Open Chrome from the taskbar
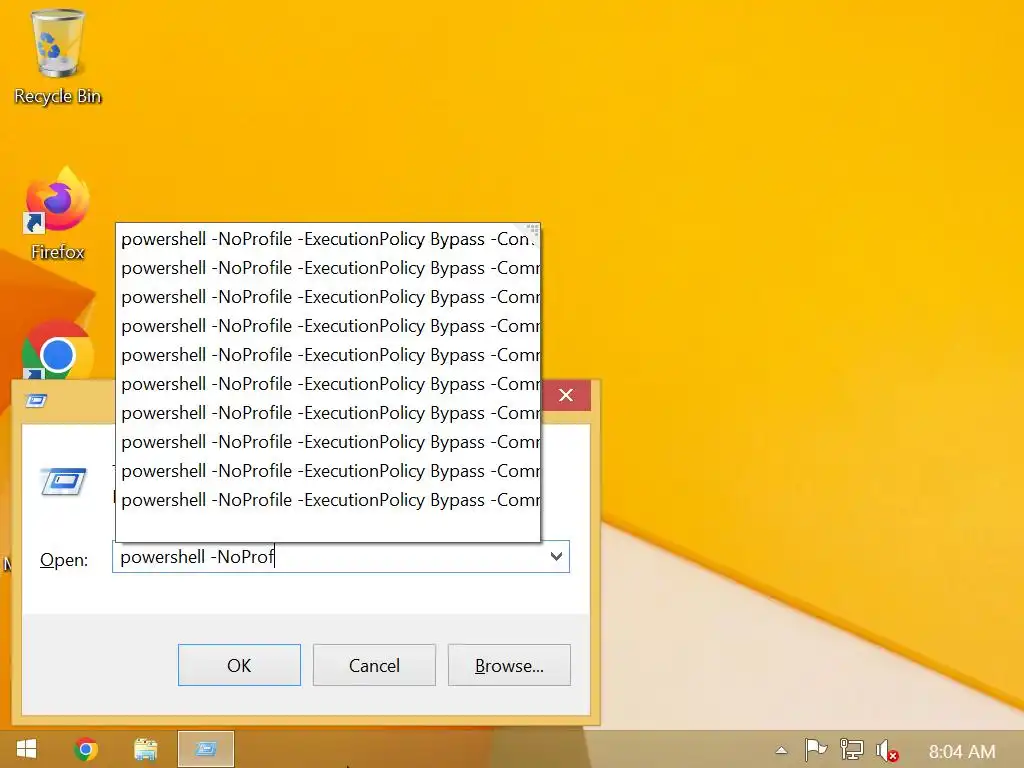The width and height of the screenshot is (1024, 768). click(86, 749)
